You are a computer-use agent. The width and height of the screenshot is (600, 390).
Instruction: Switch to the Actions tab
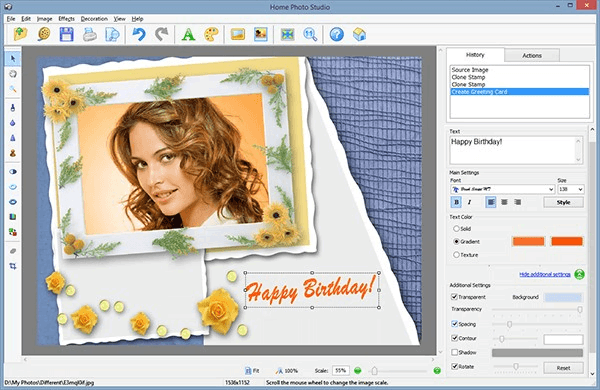pos(532,55)
